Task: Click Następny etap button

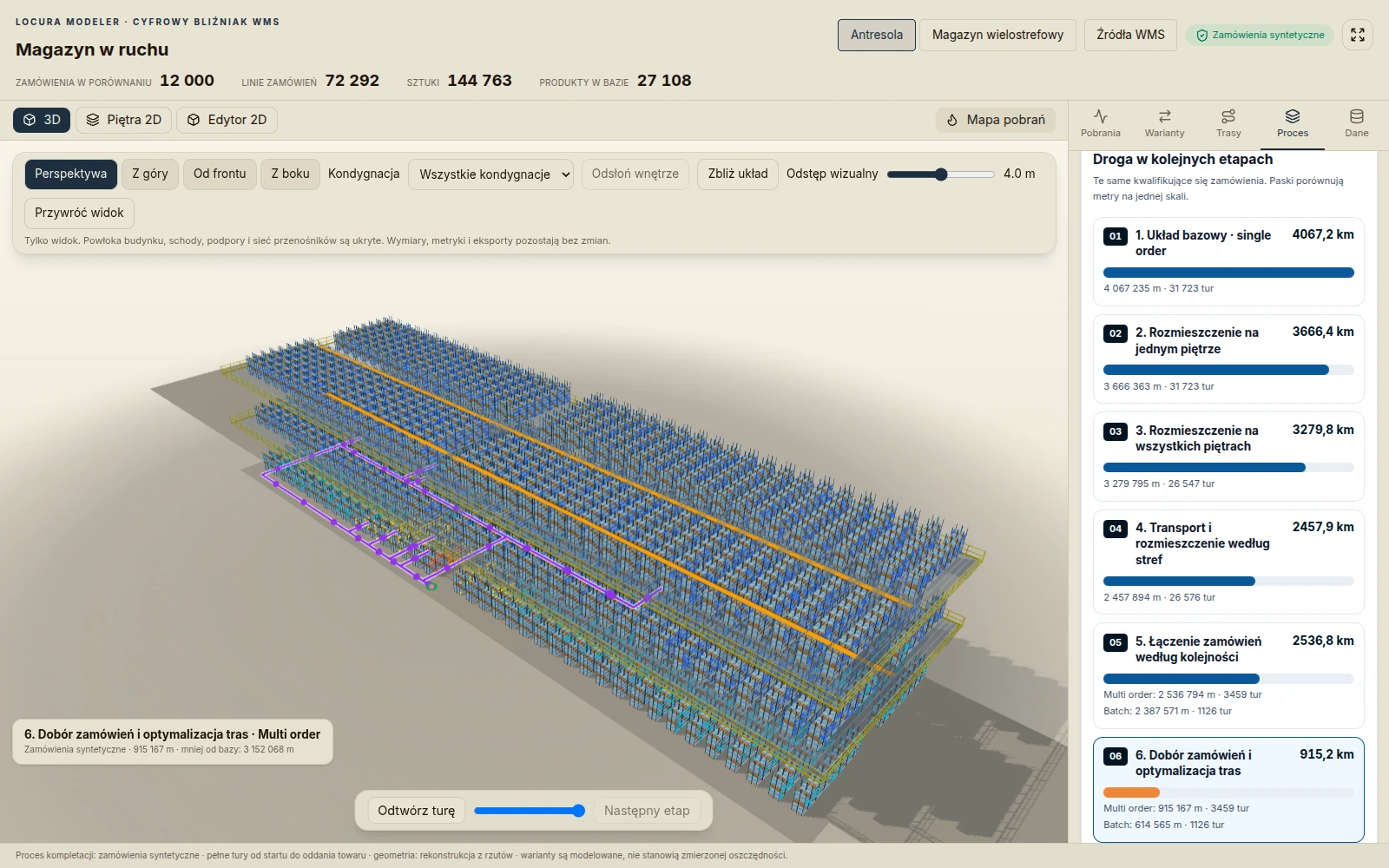Action: [x=647, y=811]
